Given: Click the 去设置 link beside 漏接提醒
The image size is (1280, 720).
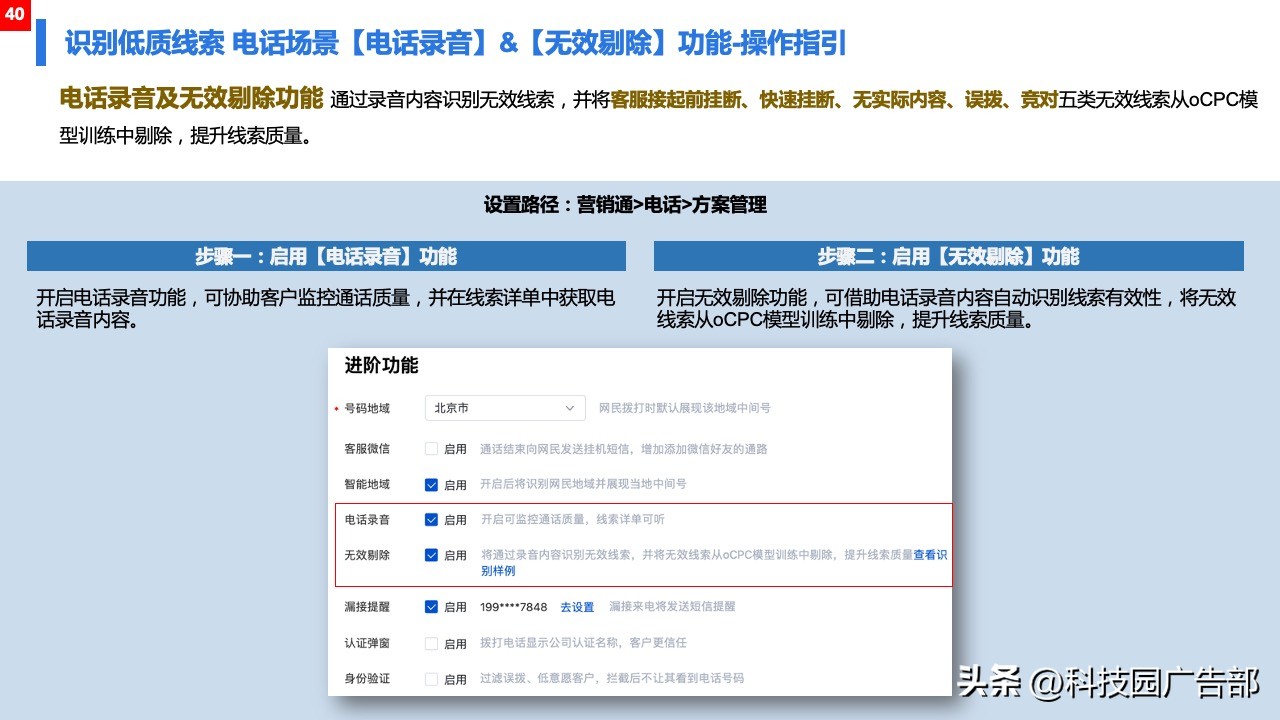Looking at the screenshot, I should point(577,607).
